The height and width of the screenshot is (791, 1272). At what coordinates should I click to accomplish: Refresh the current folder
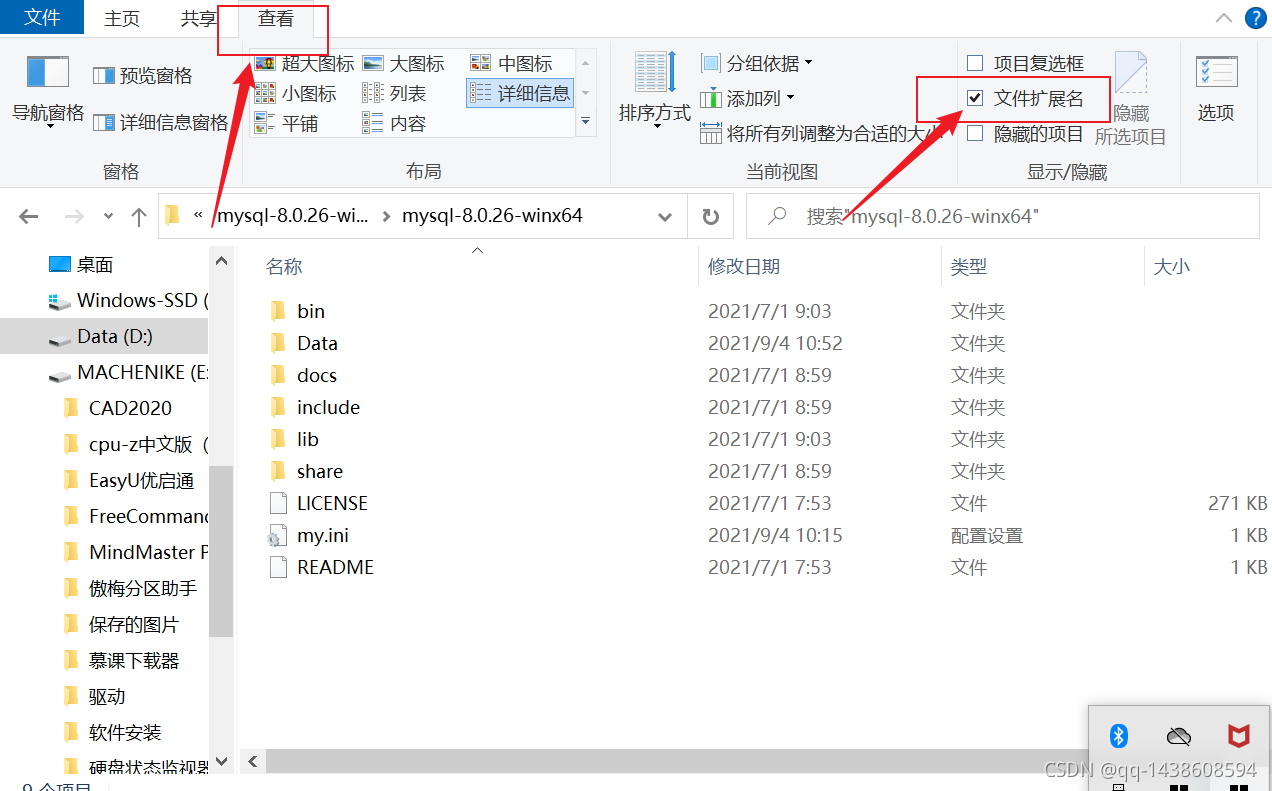710,216
